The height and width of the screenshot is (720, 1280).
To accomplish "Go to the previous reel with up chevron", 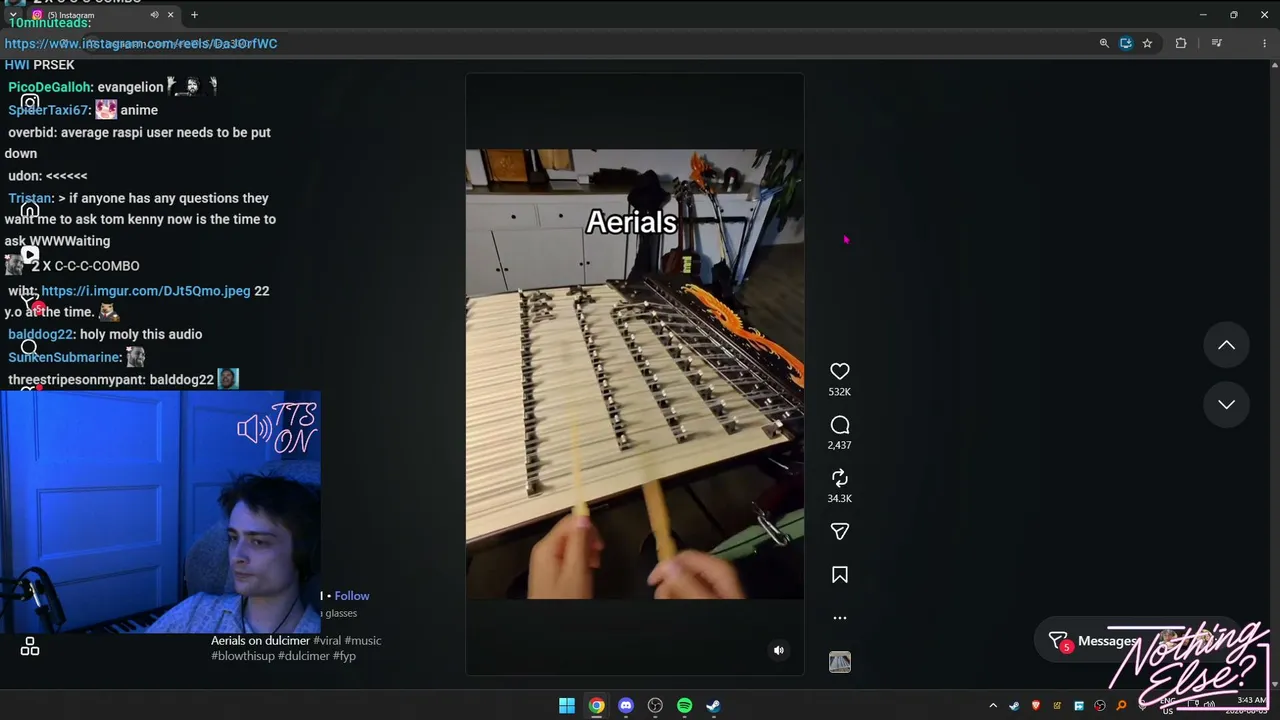I will tap(1226, 345).
